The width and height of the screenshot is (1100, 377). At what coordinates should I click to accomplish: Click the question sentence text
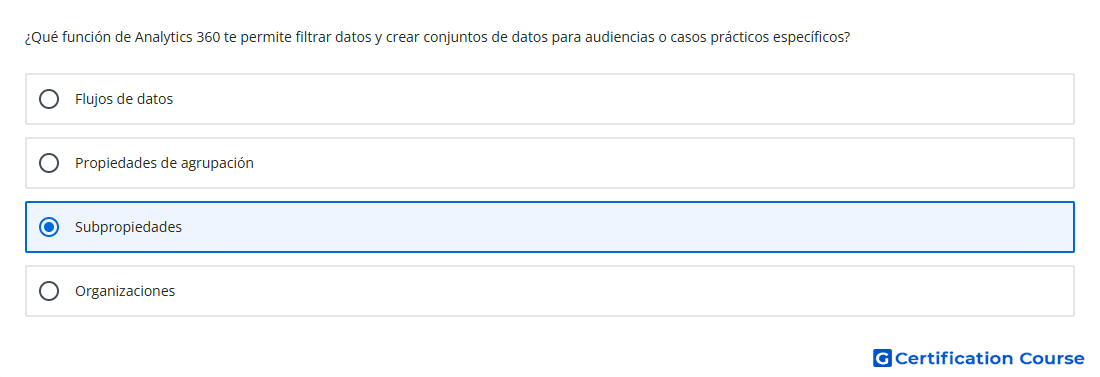click(x=438, y=37)
